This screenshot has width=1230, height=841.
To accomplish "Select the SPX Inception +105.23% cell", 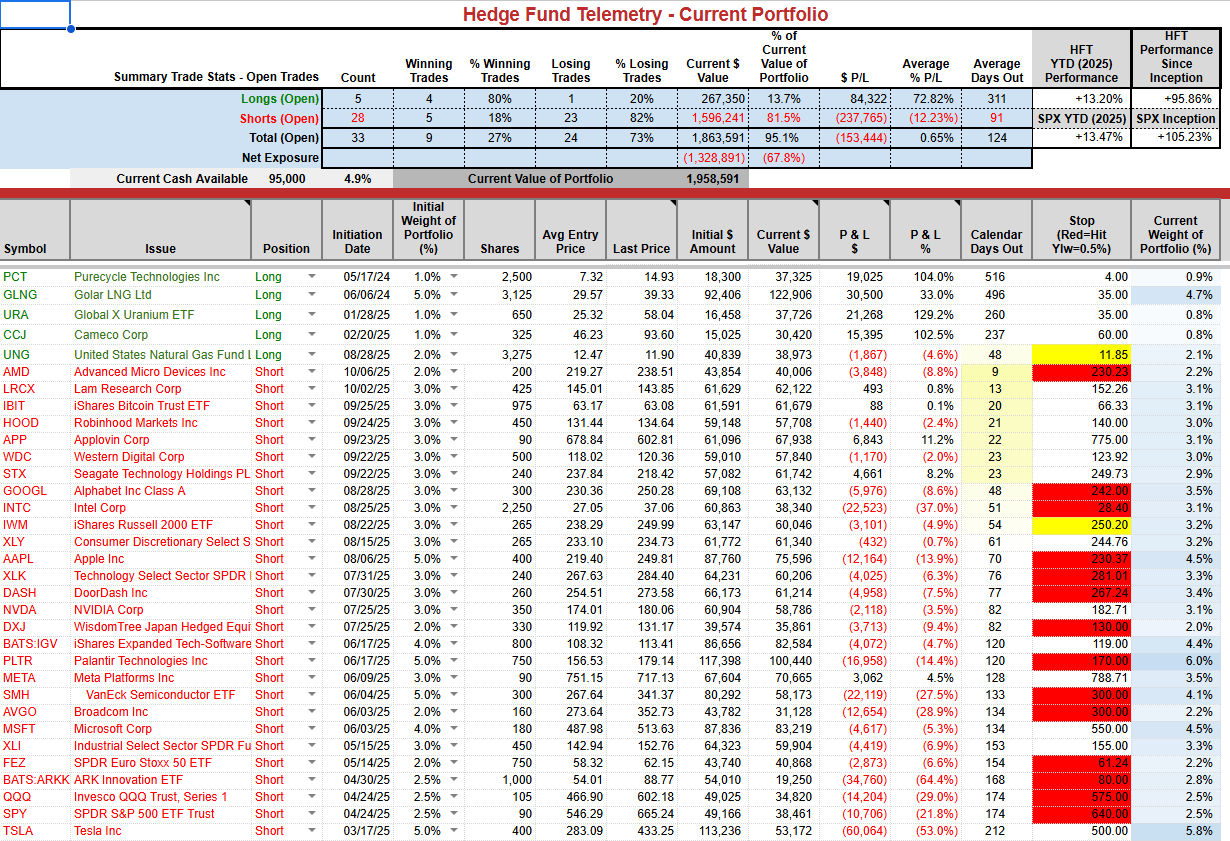I will pos(1180,138).
